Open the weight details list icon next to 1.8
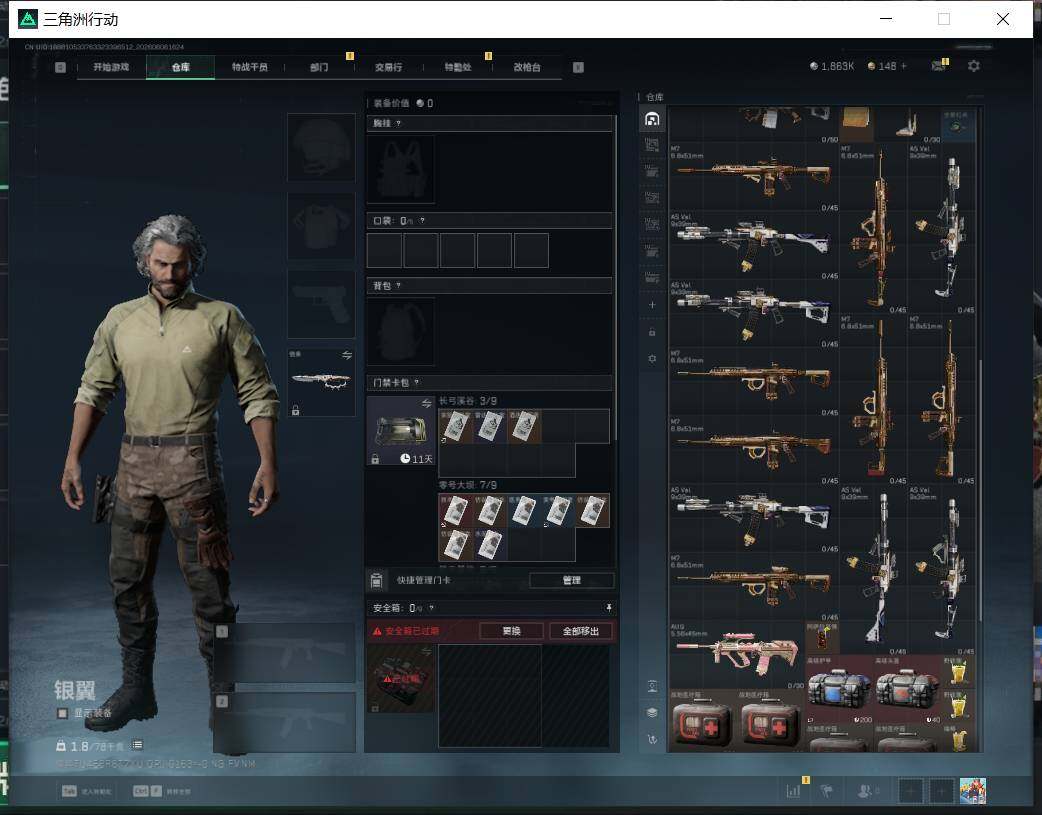This screenshot has width=1042, height=815. [137, 745]
